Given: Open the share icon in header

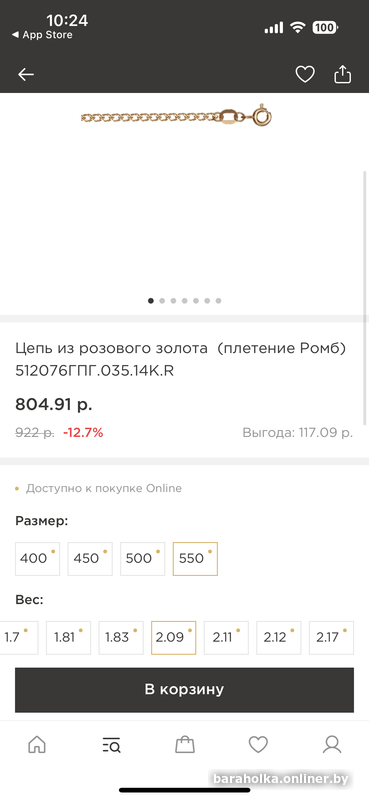Looking at the screenshot, I should click(x=342, y=74).
